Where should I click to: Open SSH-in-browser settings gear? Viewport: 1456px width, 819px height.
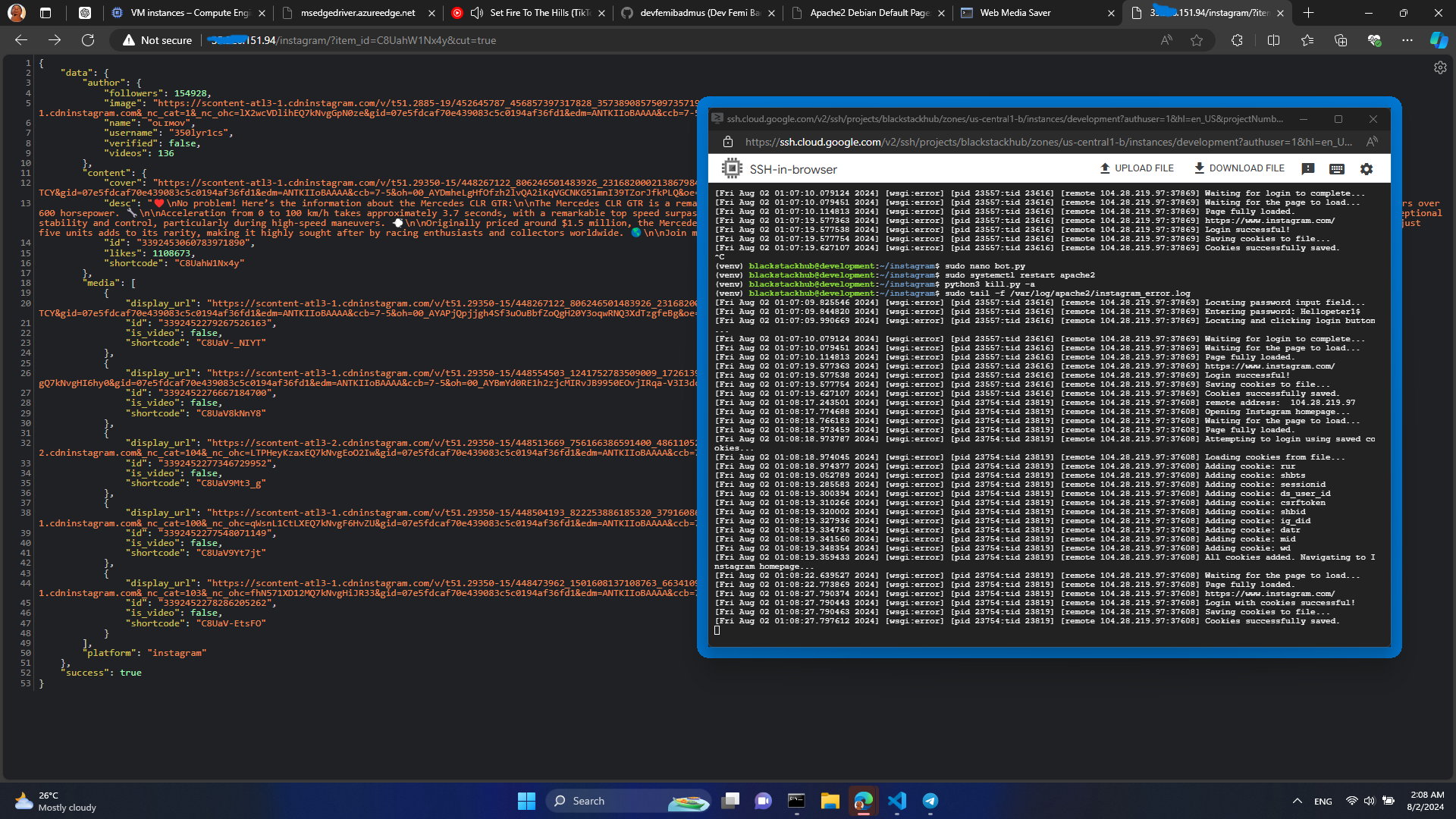1367,169
